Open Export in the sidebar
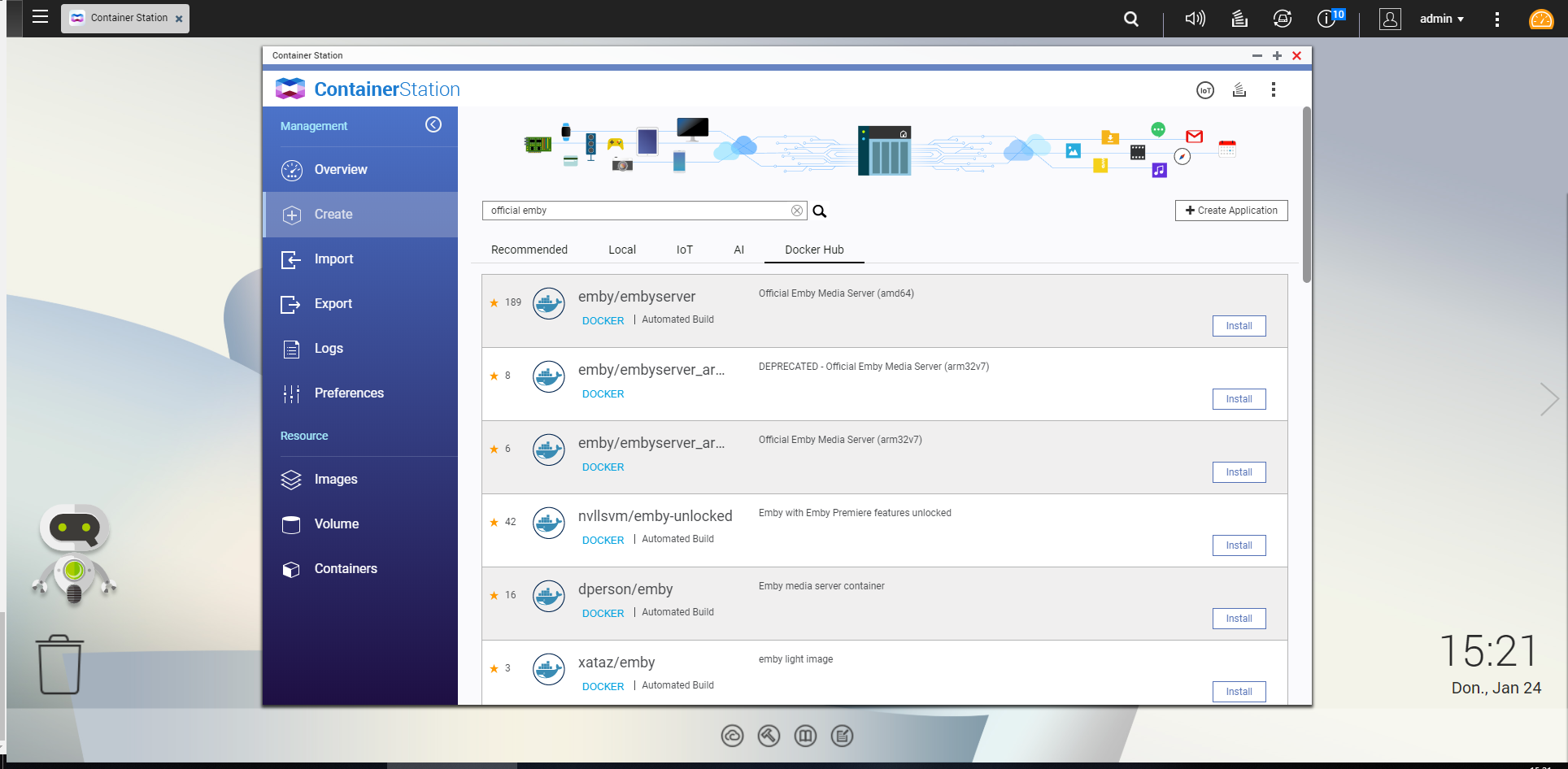The height and width of the screenshot is (769, 1568). (x=360, y=304)
